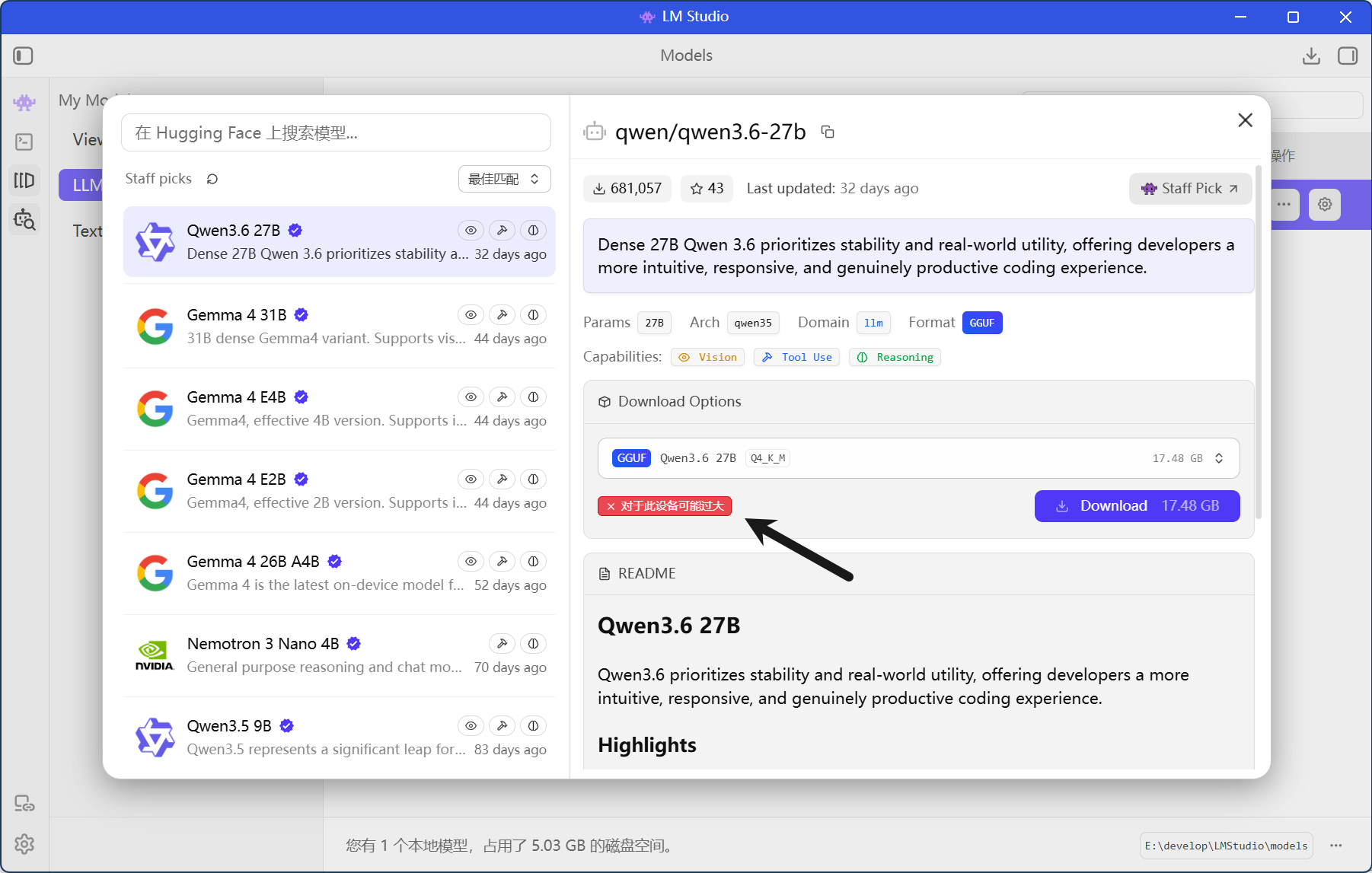Click the README section header

click(918, 574)
